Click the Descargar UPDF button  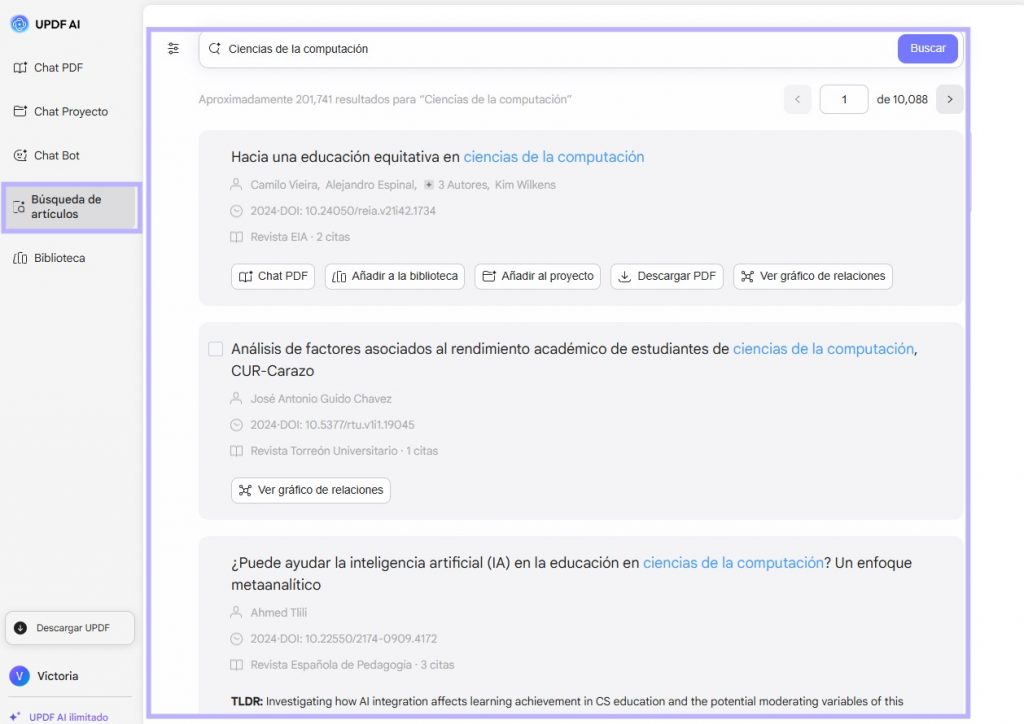click(x=70, y=628)
